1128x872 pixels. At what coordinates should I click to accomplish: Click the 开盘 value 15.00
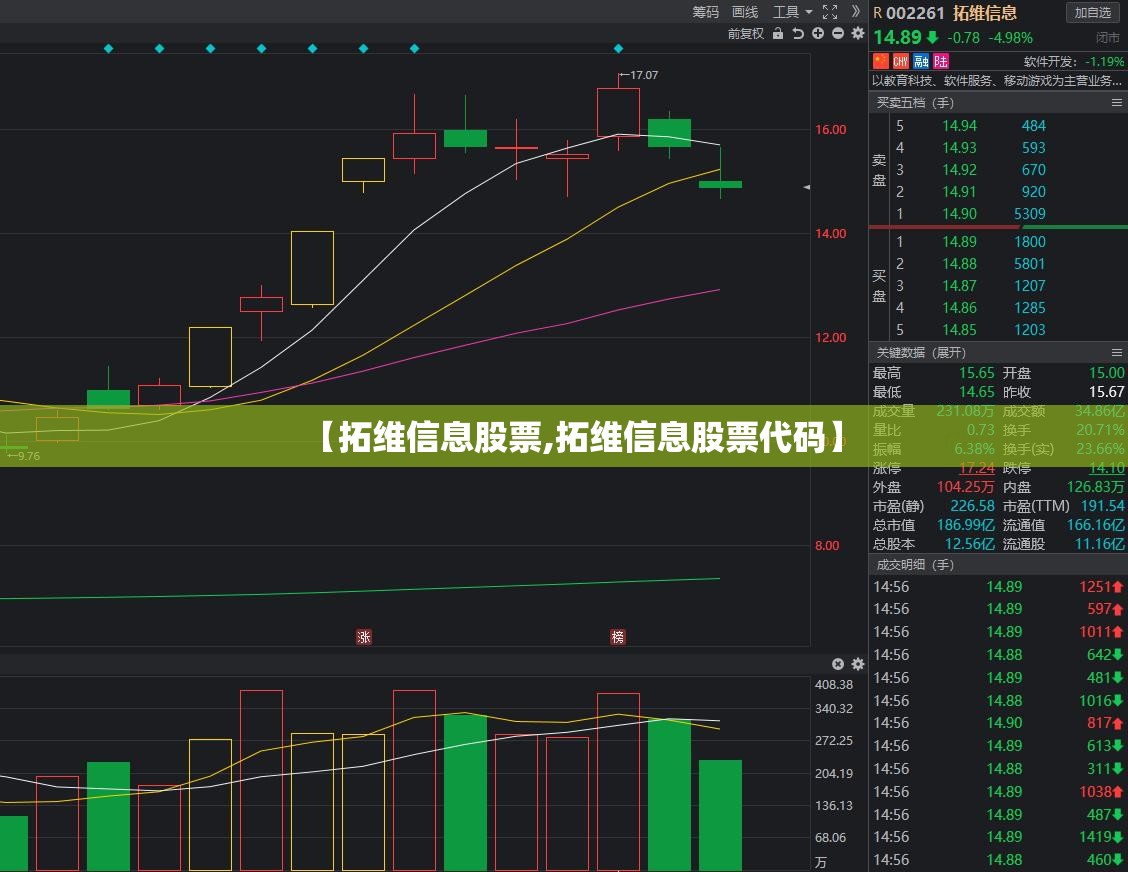coord(1106,373)
